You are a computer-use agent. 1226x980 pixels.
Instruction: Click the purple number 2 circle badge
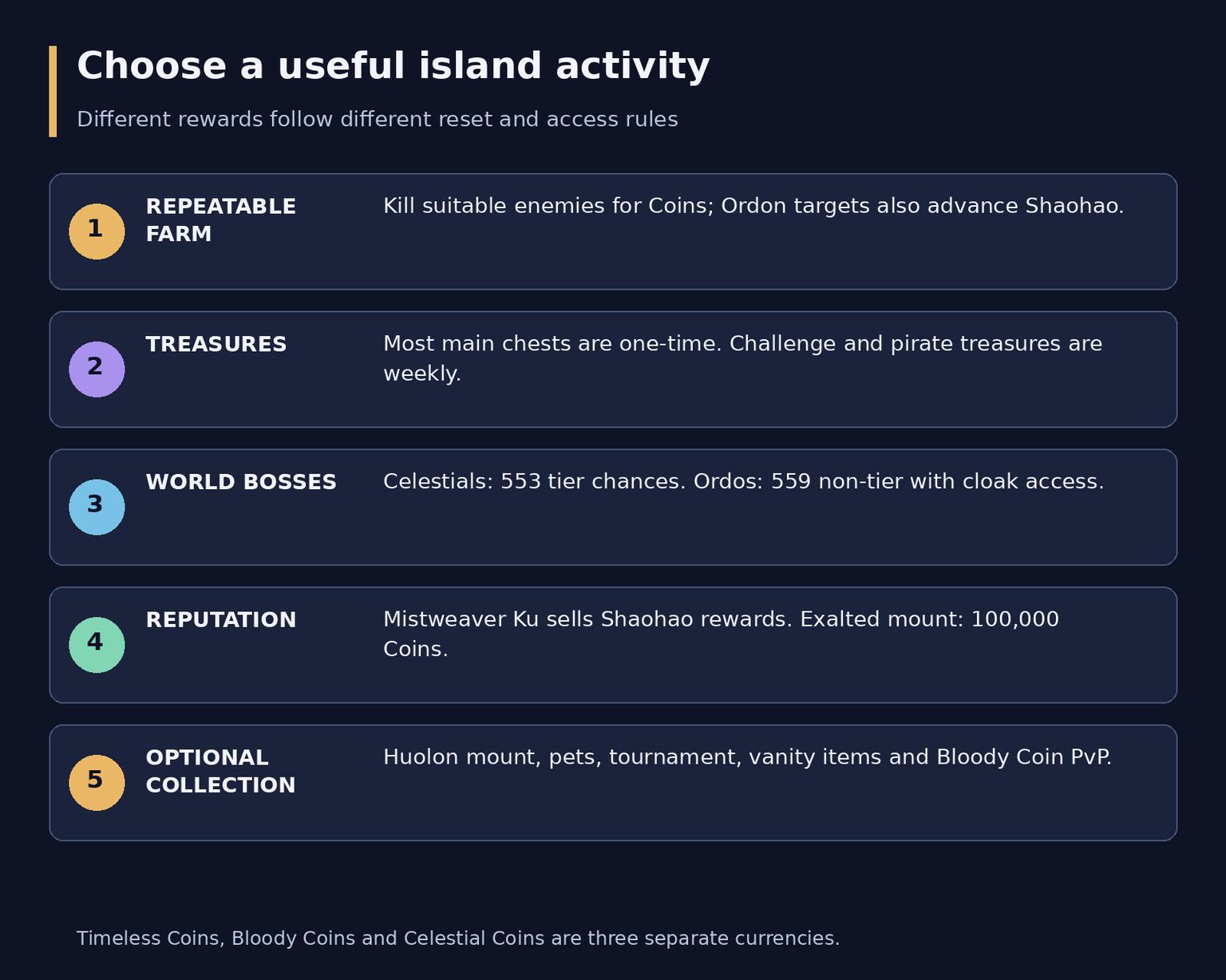[97, 369]
